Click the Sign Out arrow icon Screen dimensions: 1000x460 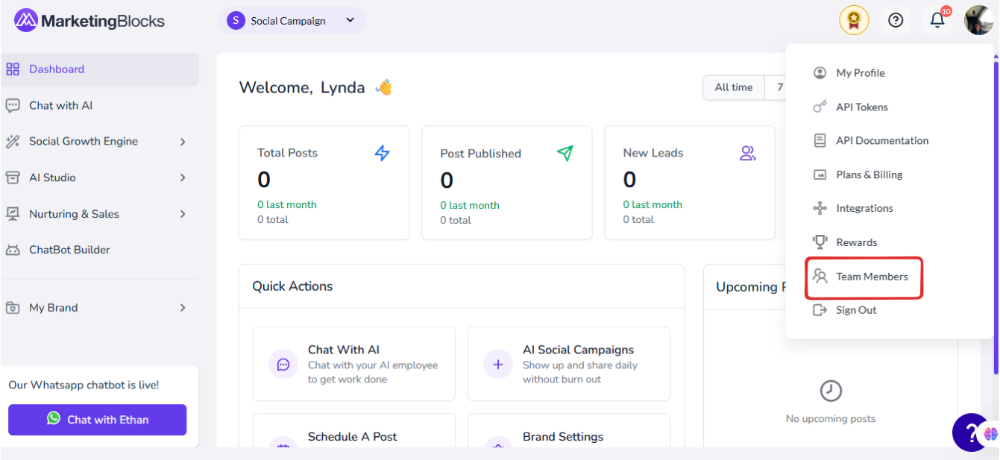point(820,310)
